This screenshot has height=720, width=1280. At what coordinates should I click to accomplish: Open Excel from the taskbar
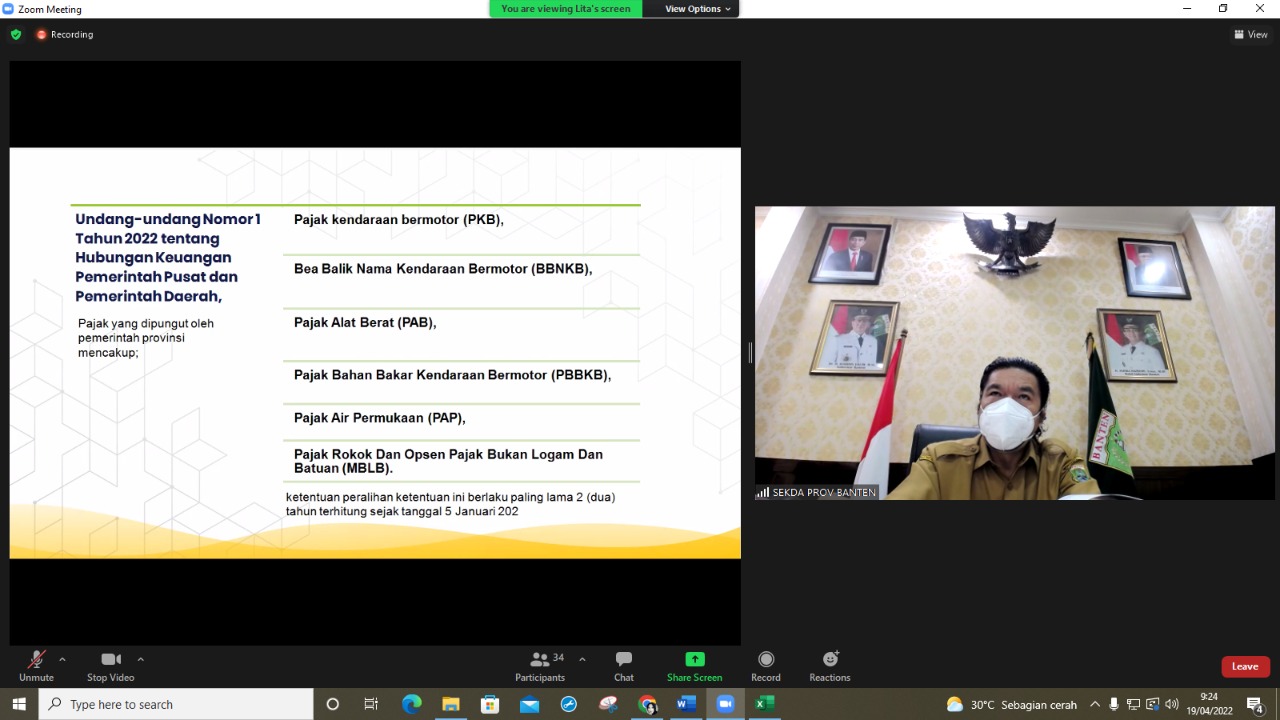[x=764, y=704]
